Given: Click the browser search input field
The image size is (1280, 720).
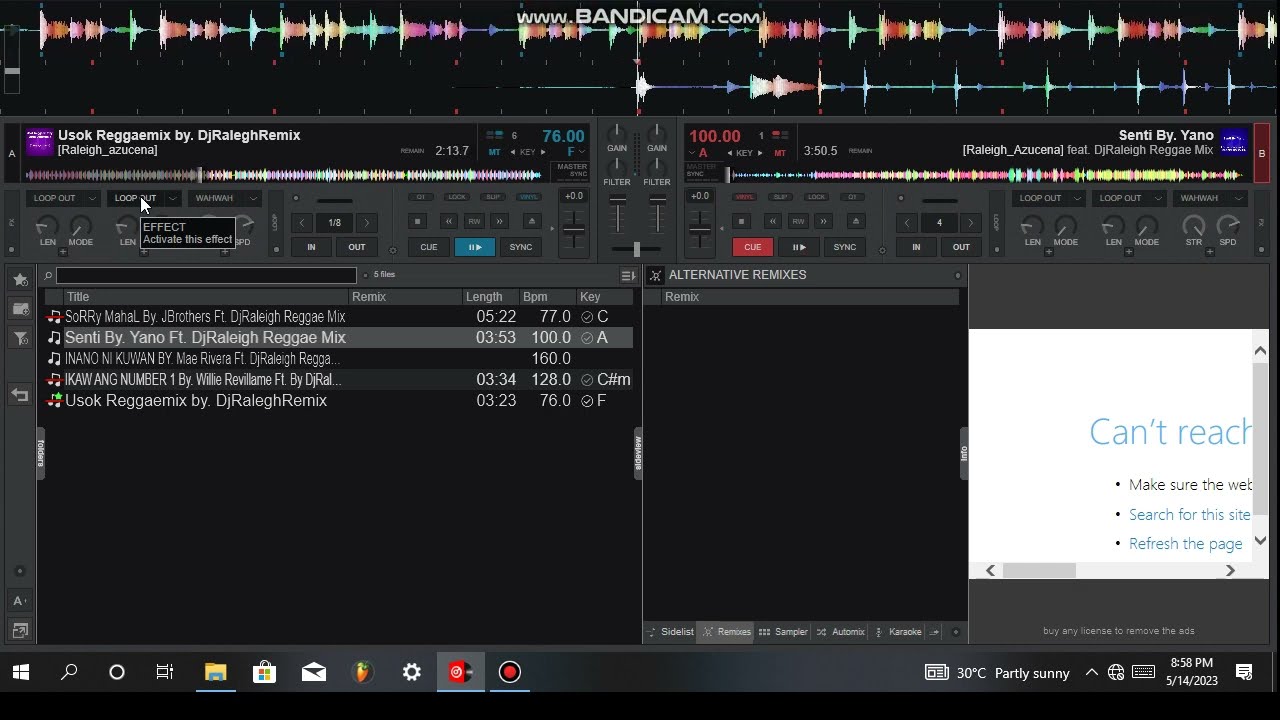Looking at the screenshot, I should point(206,275).
